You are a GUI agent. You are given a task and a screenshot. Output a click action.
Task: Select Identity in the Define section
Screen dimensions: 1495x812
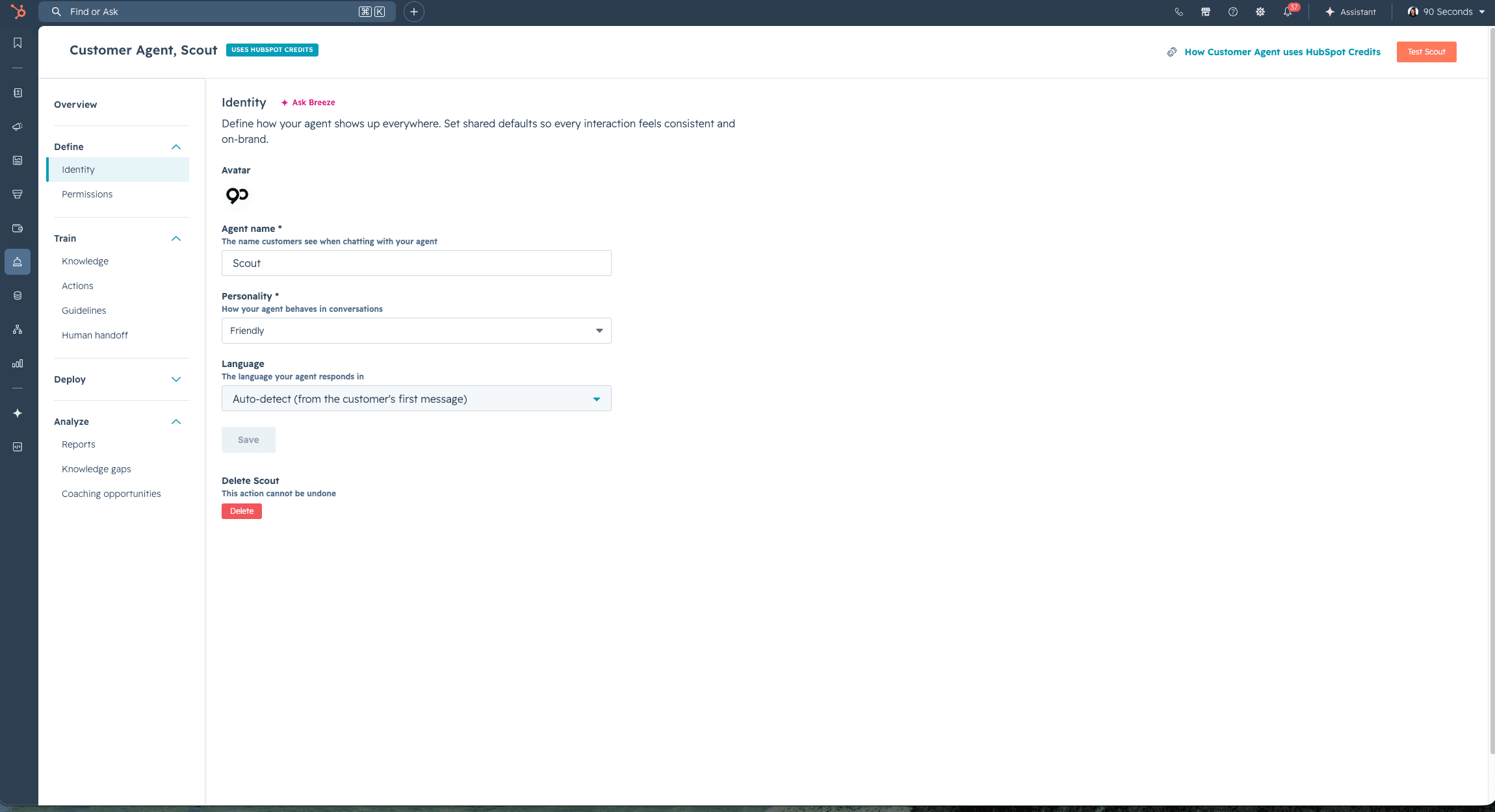coord(118,170)
